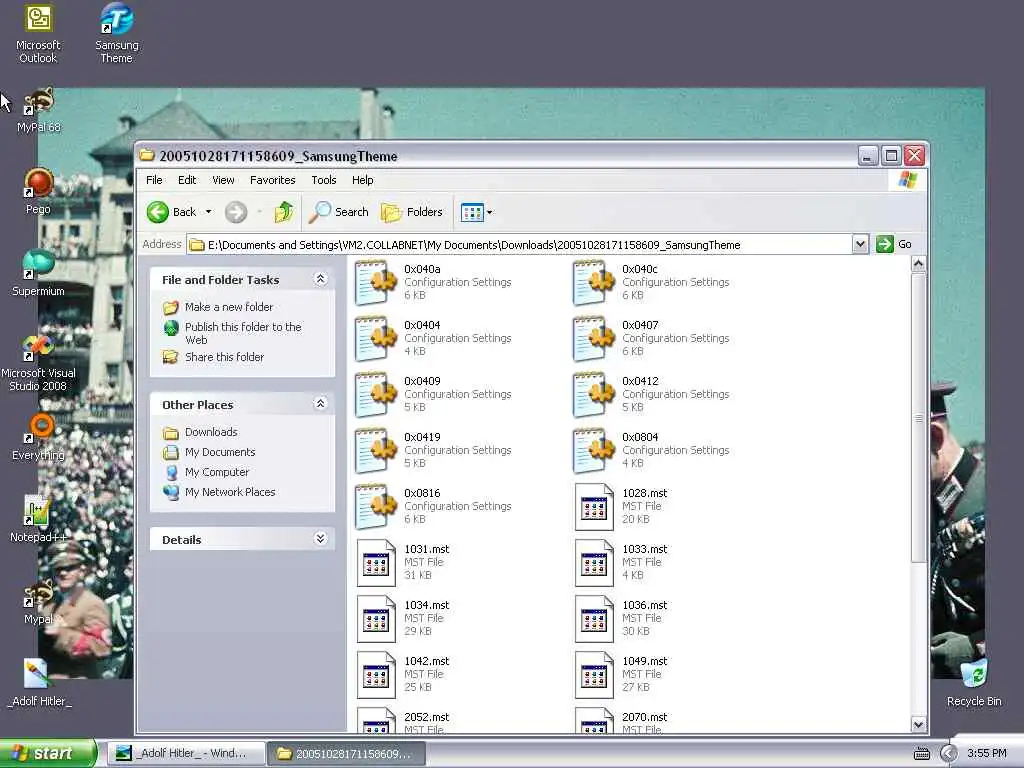Click the file list scrollbar up arrow
The height and width of the screenshot is (768, 1024).
(918, 264)
